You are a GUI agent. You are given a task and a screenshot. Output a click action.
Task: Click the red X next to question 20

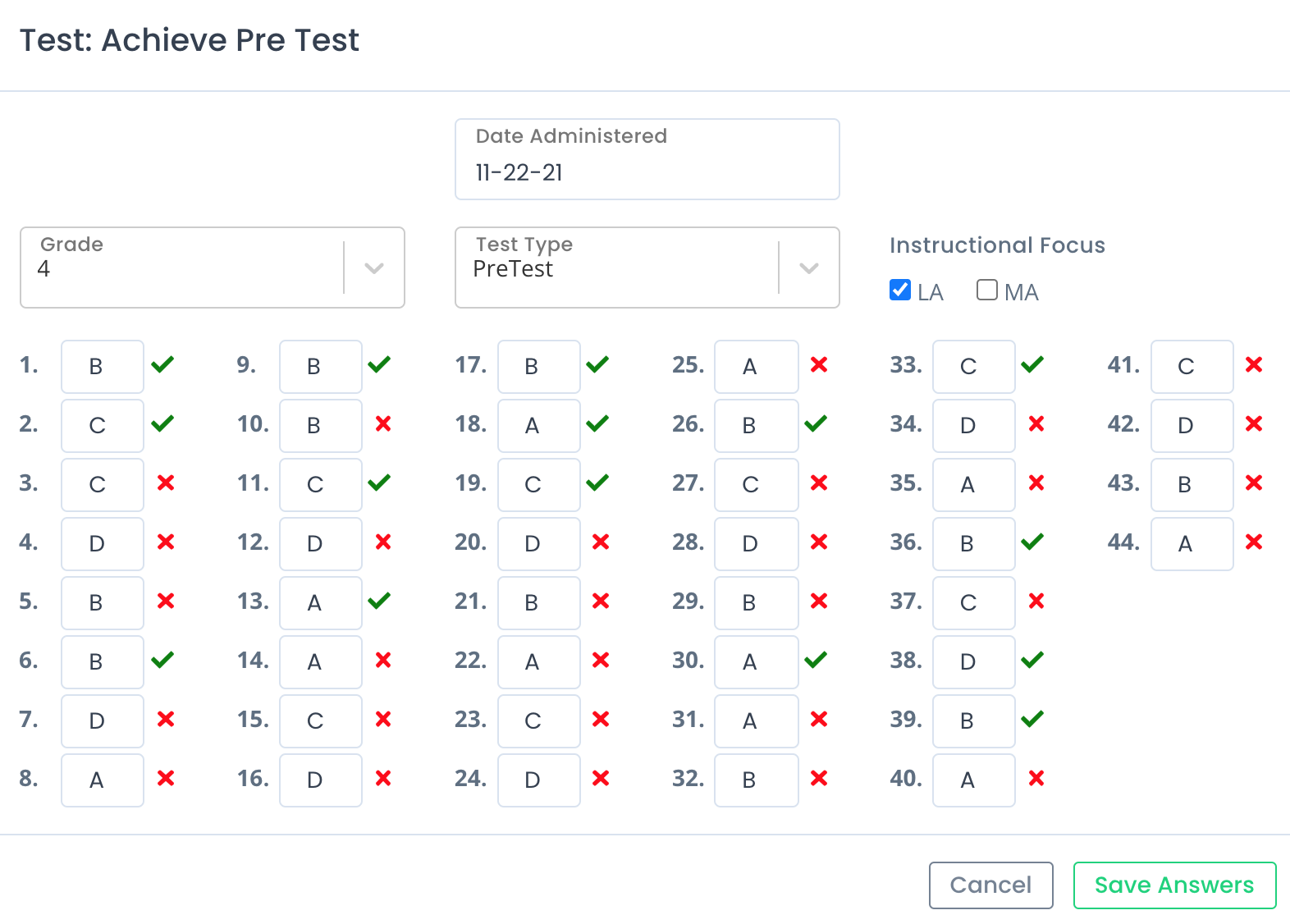coord(601,542)
